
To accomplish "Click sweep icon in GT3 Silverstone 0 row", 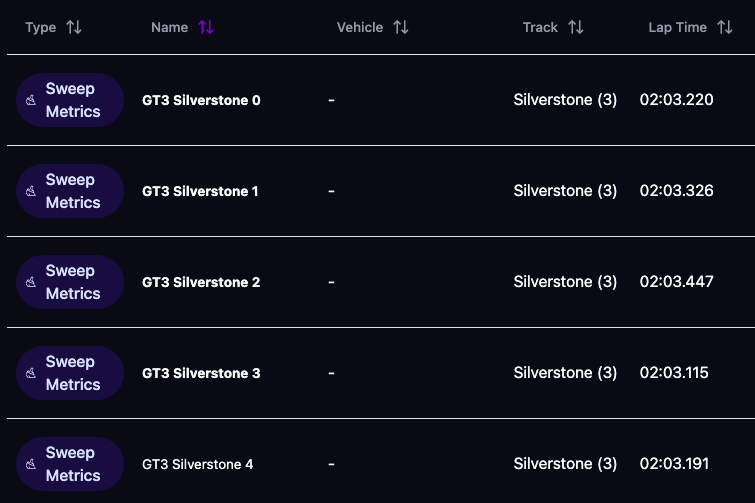I will tap(31, 100).
